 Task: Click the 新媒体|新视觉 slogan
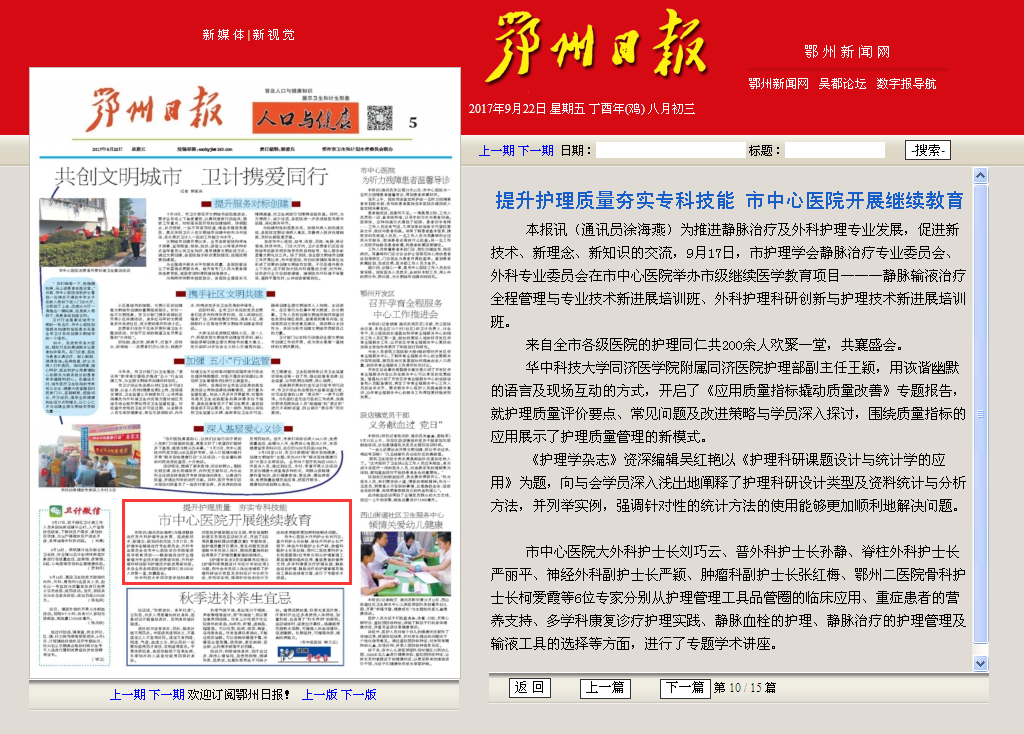point(248,35)
